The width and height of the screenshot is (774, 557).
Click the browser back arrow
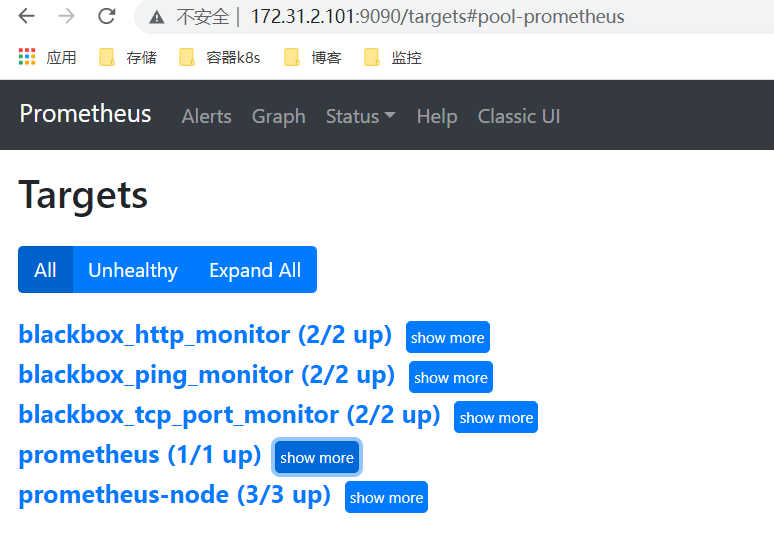point(27,16)
